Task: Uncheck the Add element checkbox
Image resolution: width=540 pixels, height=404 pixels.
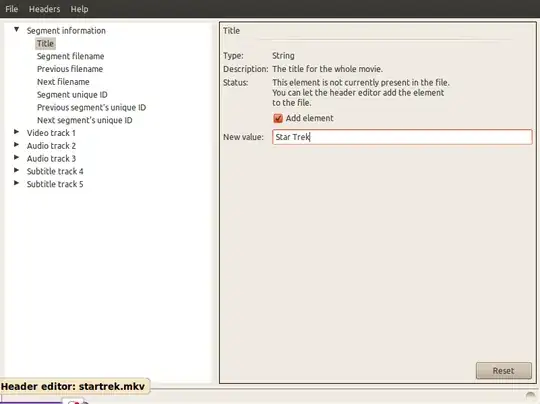Action: pyautogui.click(x=278, y=118)
